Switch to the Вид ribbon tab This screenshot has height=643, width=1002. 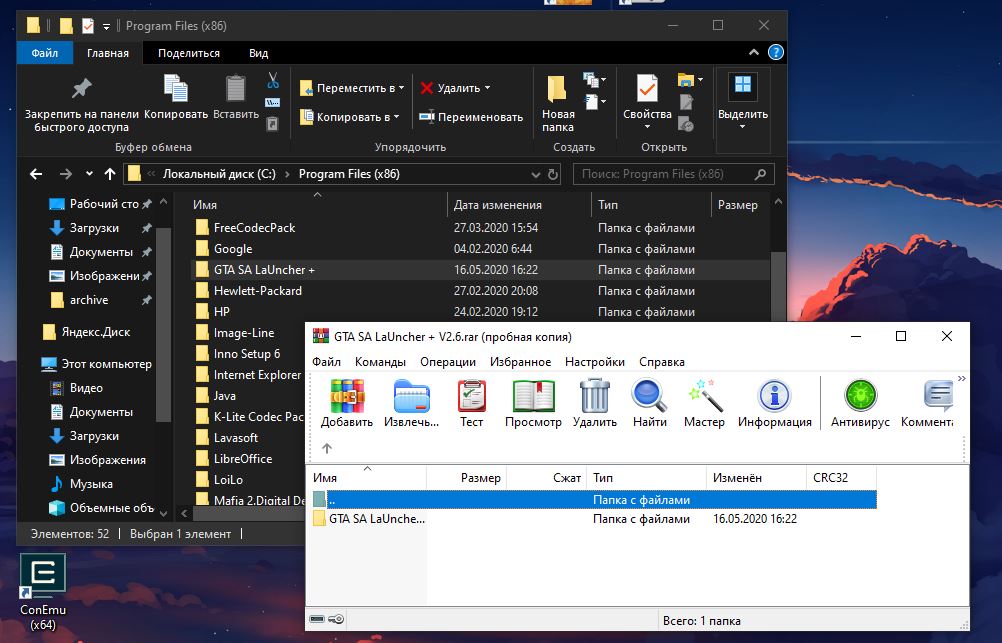[258, 53]
